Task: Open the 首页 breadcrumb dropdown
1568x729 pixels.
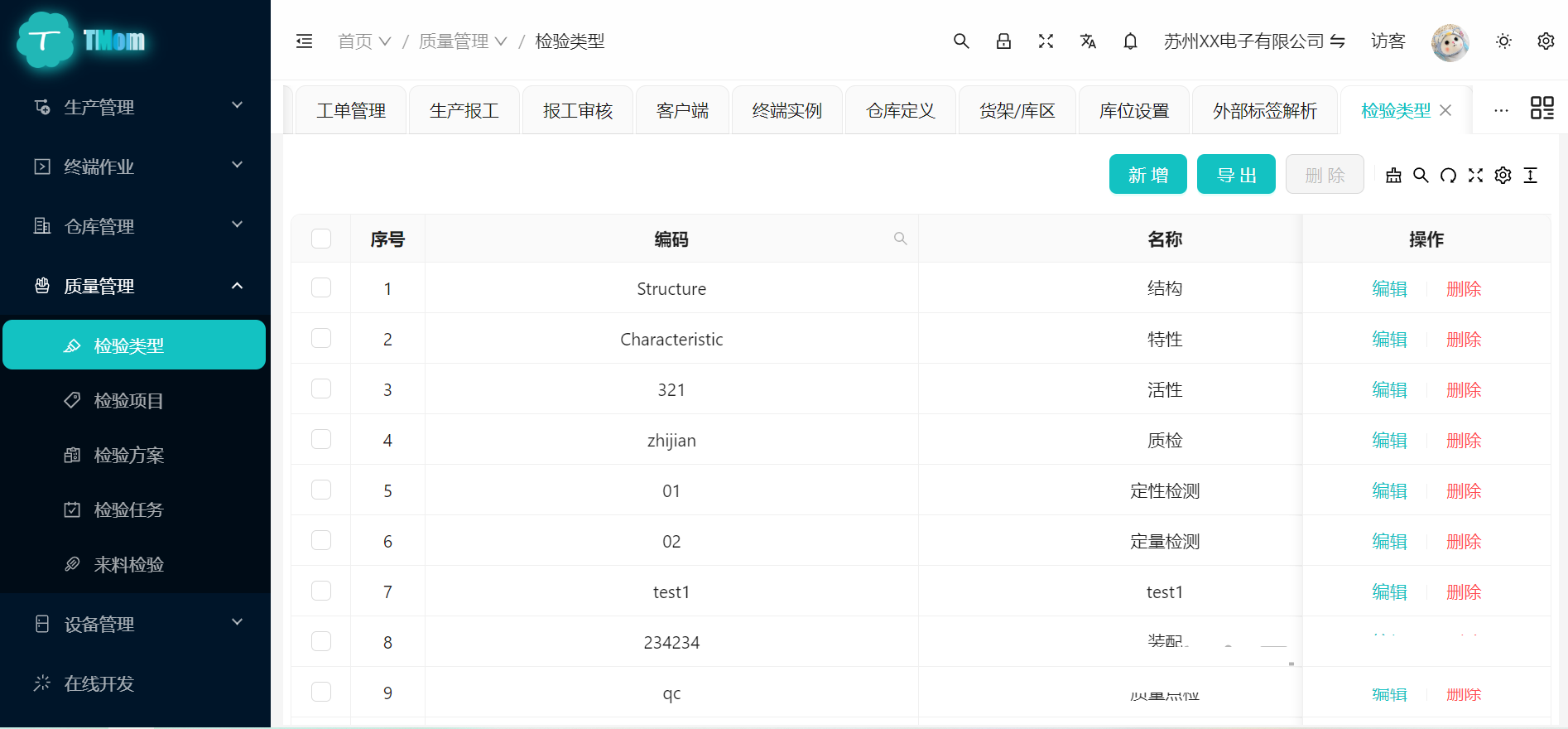Action: [x=363, y=41]
